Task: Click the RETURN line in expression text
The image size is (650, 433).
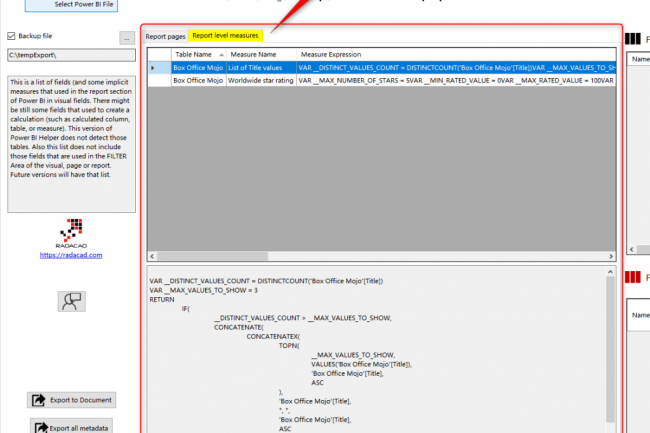Action: [162, 300]
